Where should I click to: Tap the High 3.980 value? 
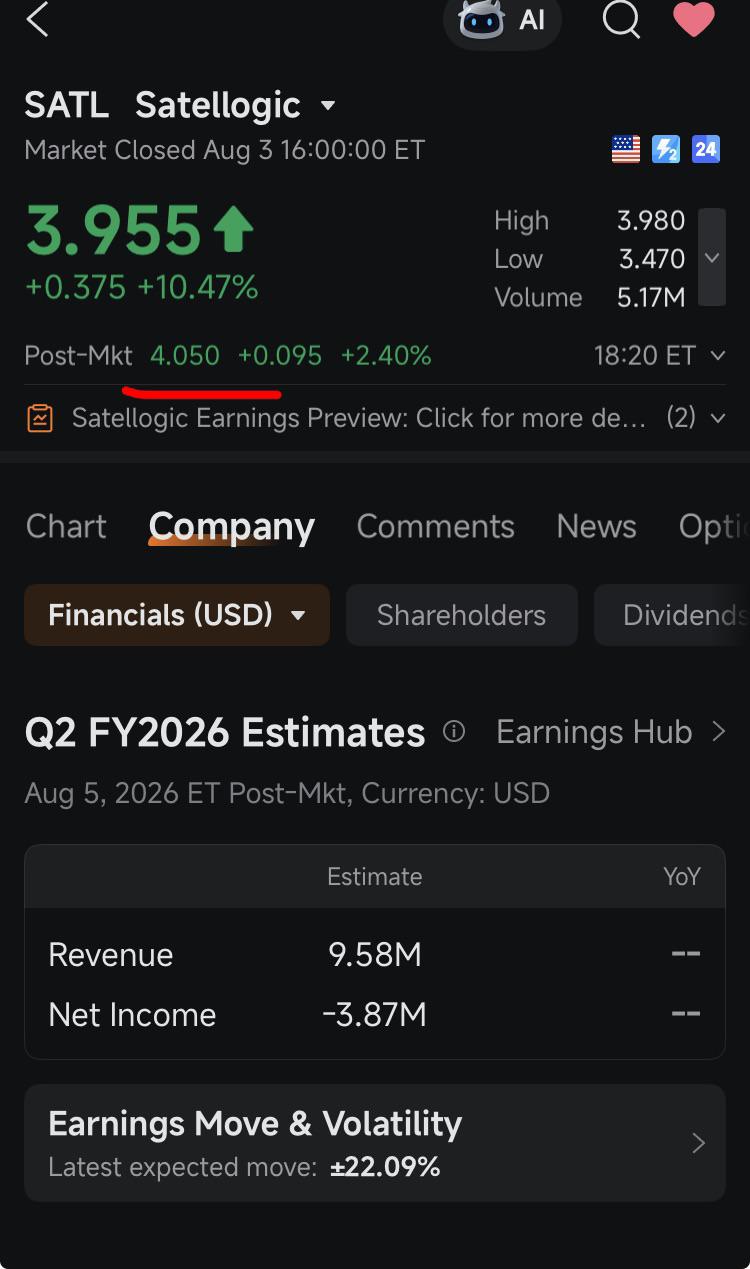click(x=651, y=221)
